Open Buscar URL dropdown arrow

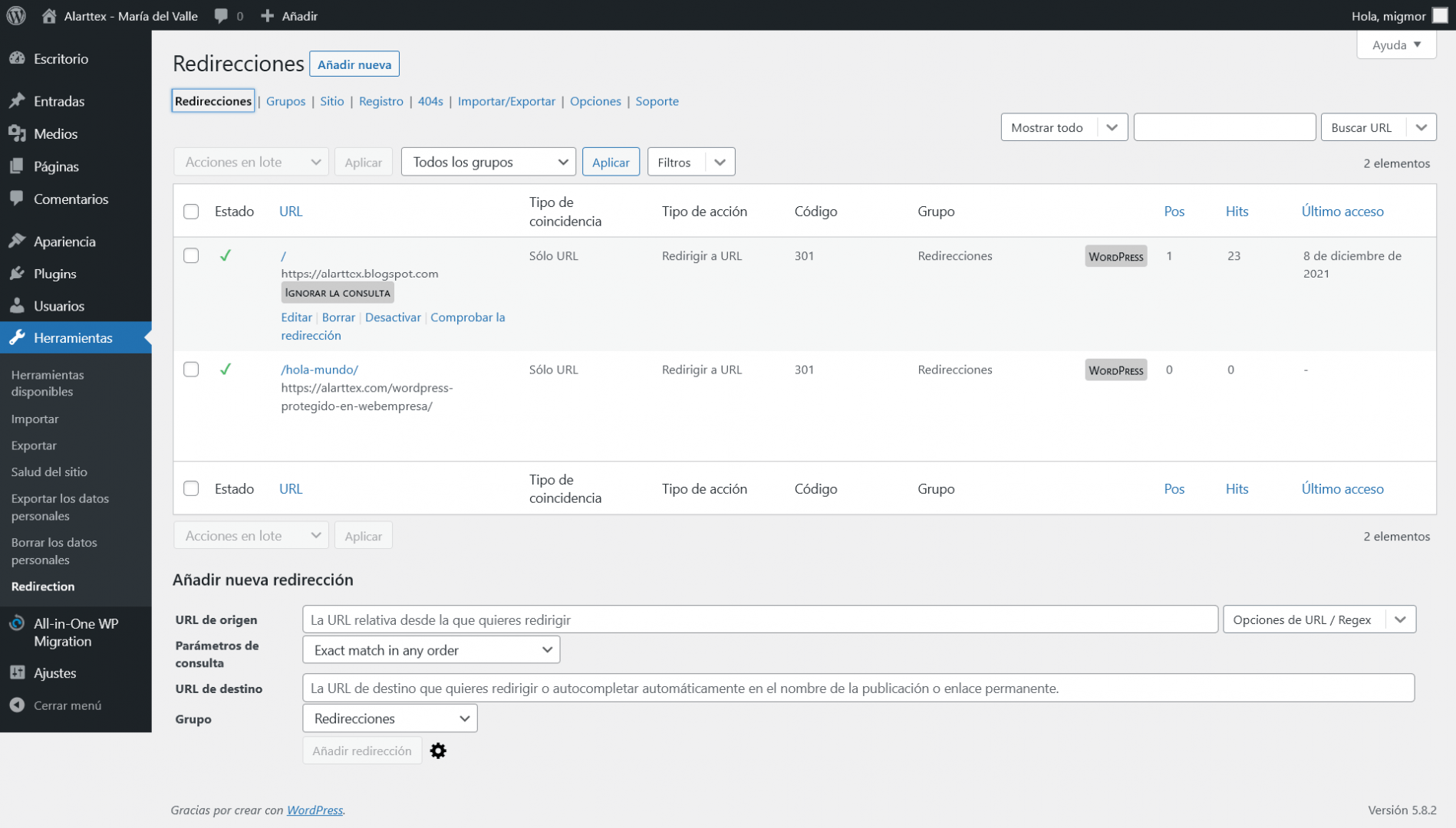pos(1421,127)
